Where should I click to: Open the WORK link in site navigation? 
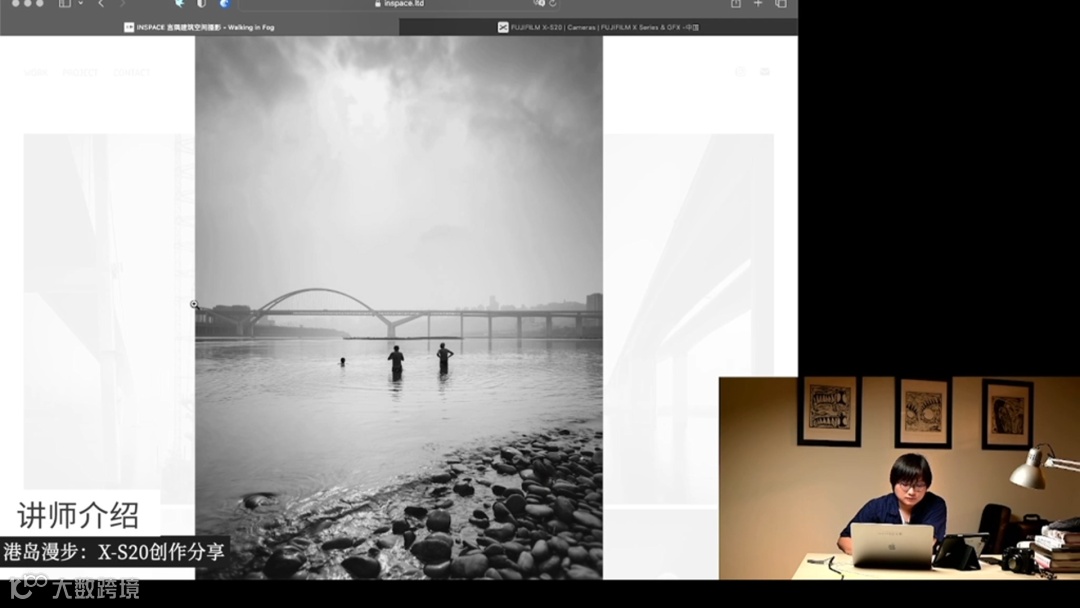(x=36, y=72)
